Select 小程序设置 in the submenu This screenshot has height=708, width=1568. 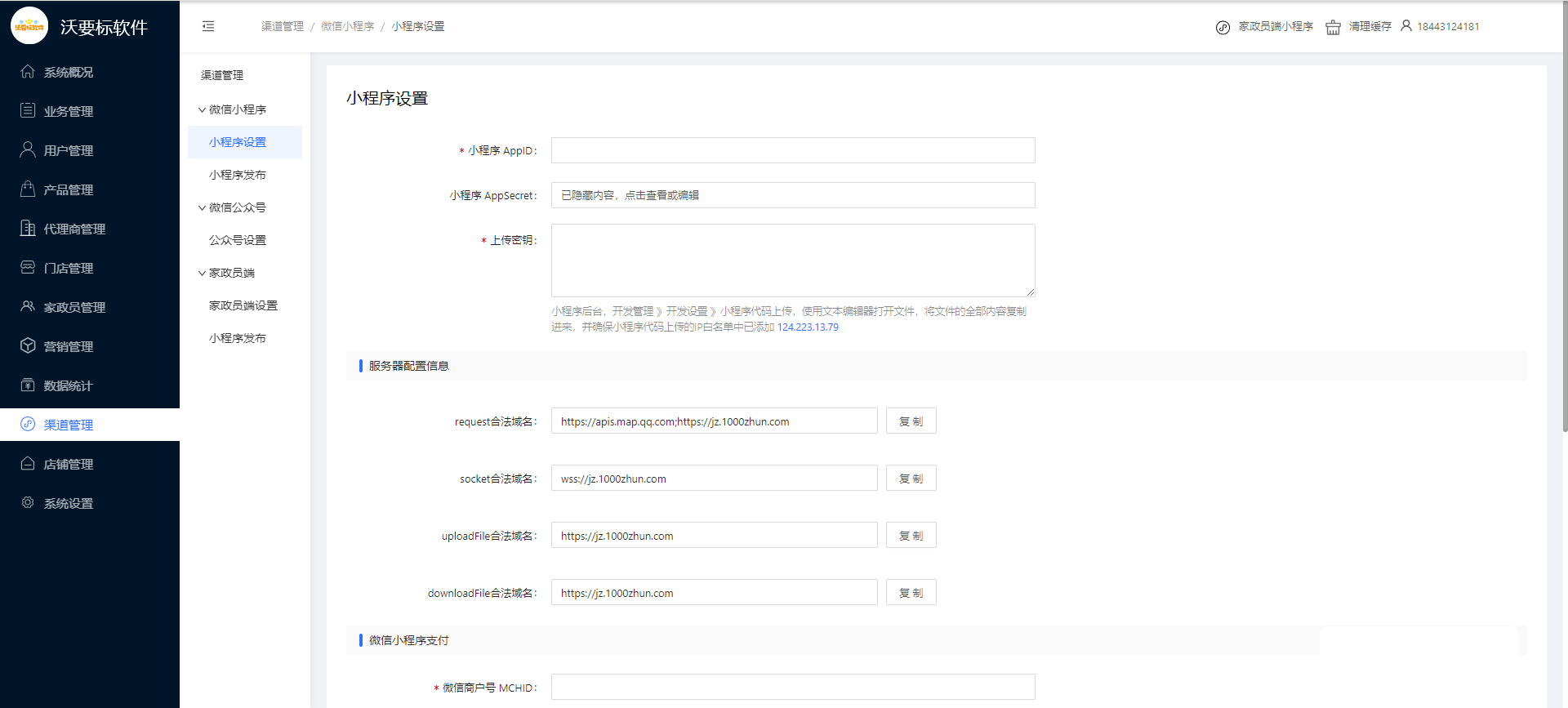click(x=245, y=142)
